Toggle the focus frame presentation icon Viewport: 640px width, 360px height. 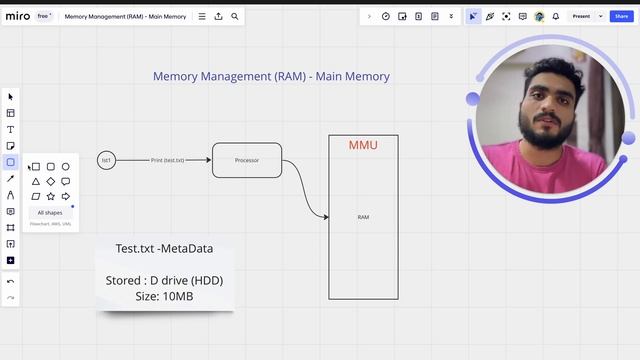click(x=506, y=16)
